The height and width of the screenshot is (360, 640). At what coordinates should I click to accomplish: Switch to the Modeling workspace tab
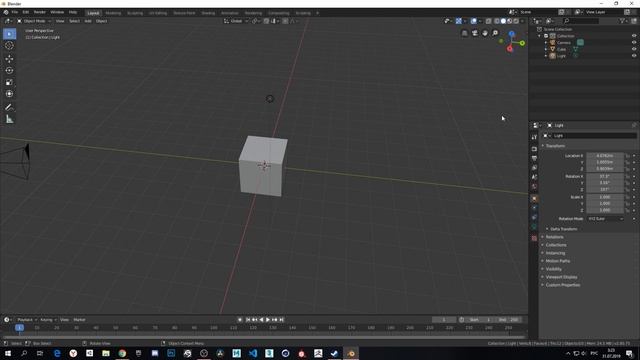tap(113, 13)
